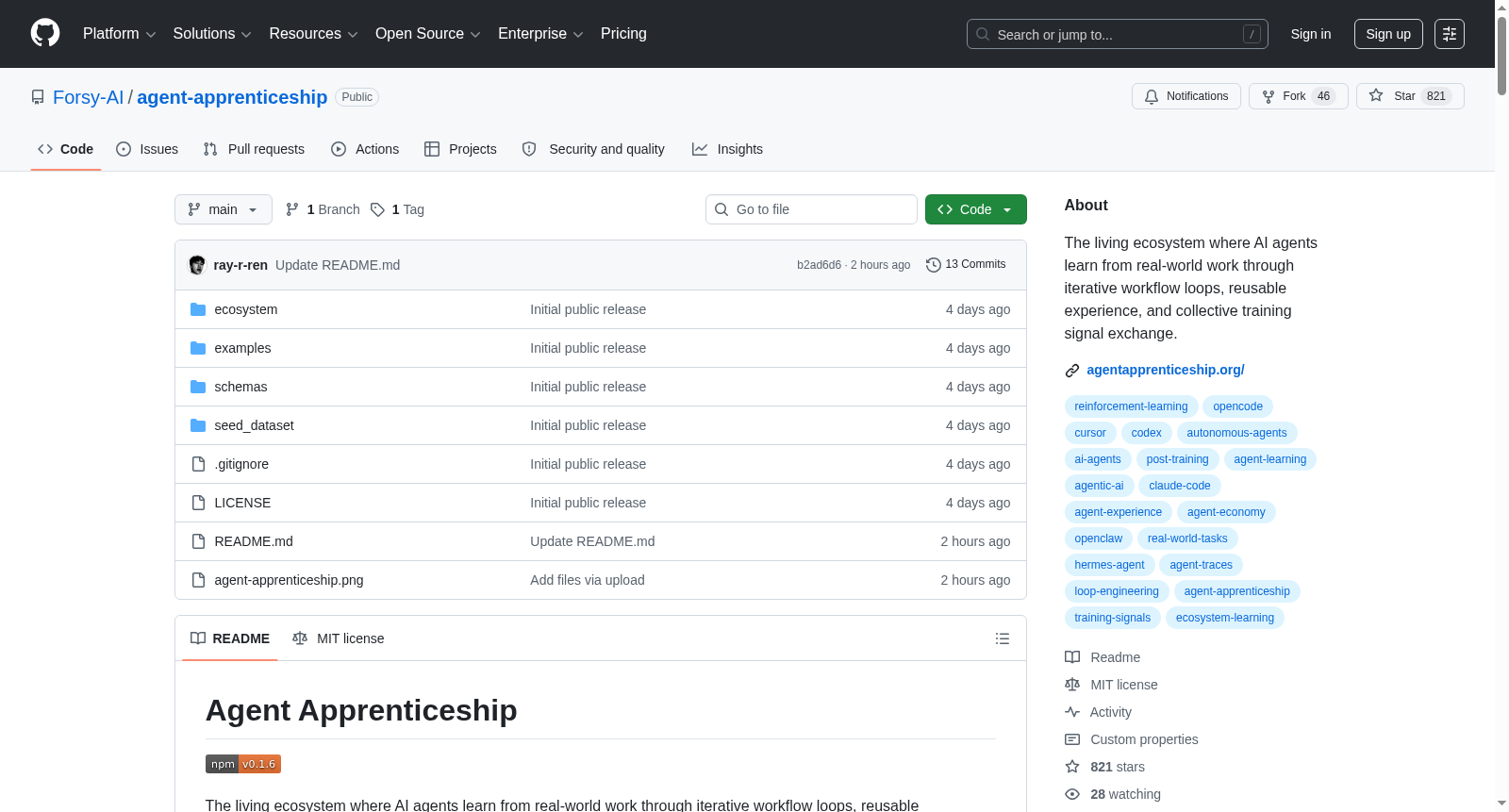Open the Pull requests tab
This screenshot has height=812, width=1509.
point(254,149)
